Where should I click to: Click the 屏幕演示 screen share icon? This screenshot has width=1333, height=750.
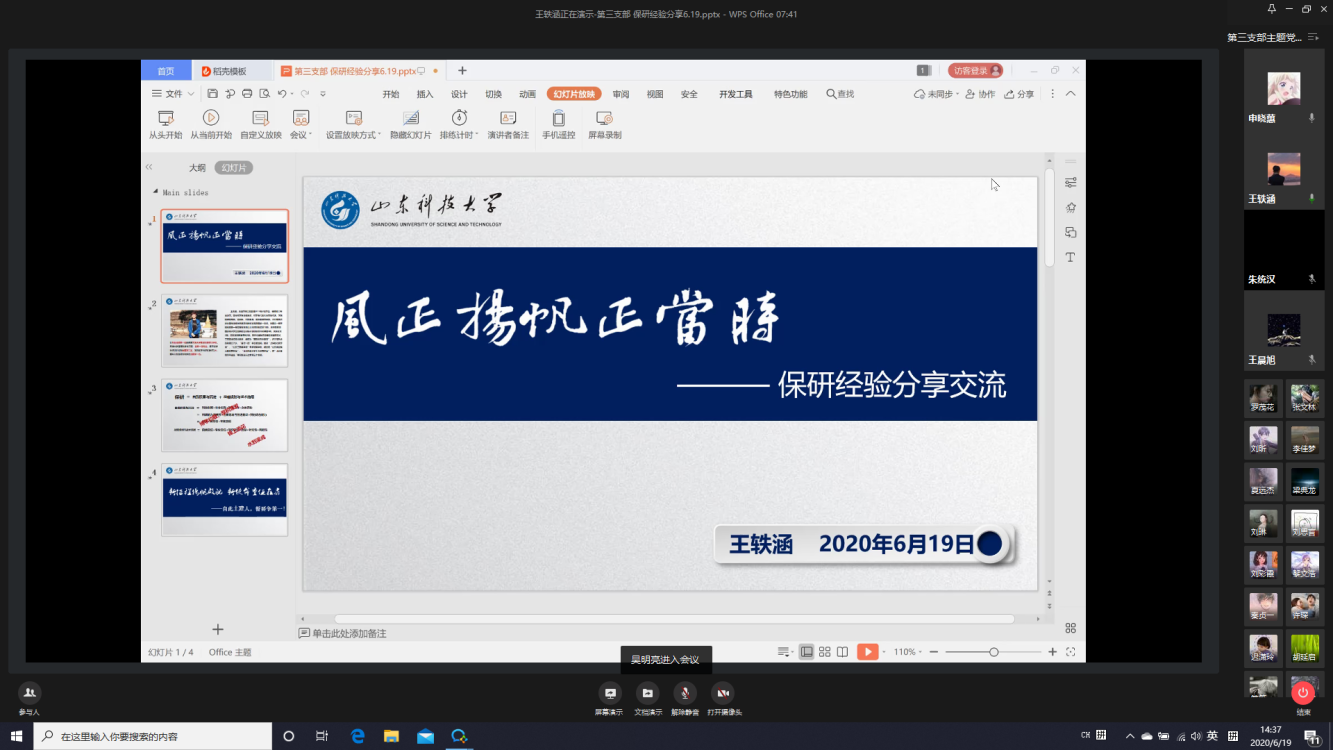[x=609, y=693]
